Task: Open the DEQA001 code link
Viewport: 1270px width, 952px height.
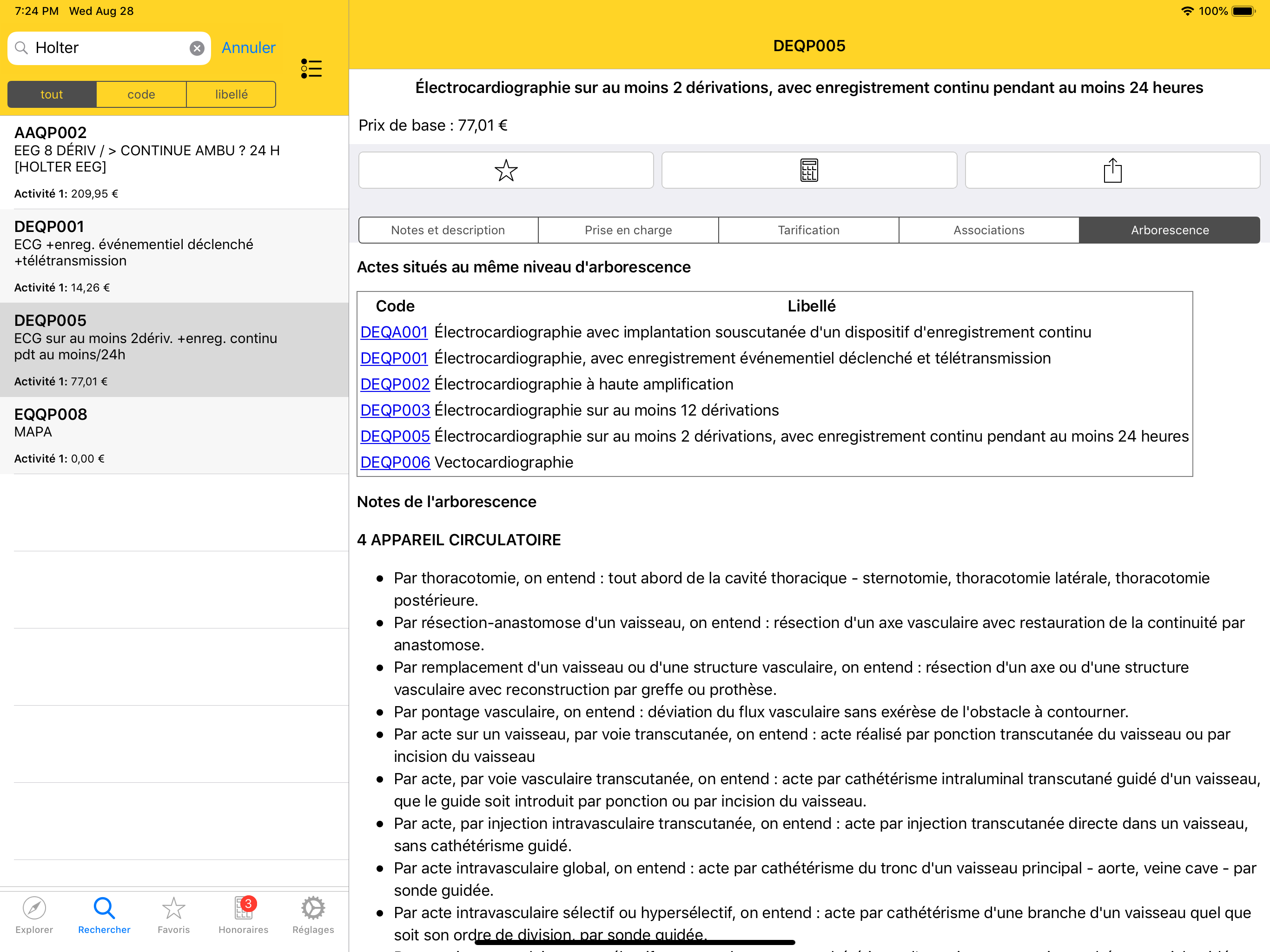Action: pos(395,332)
